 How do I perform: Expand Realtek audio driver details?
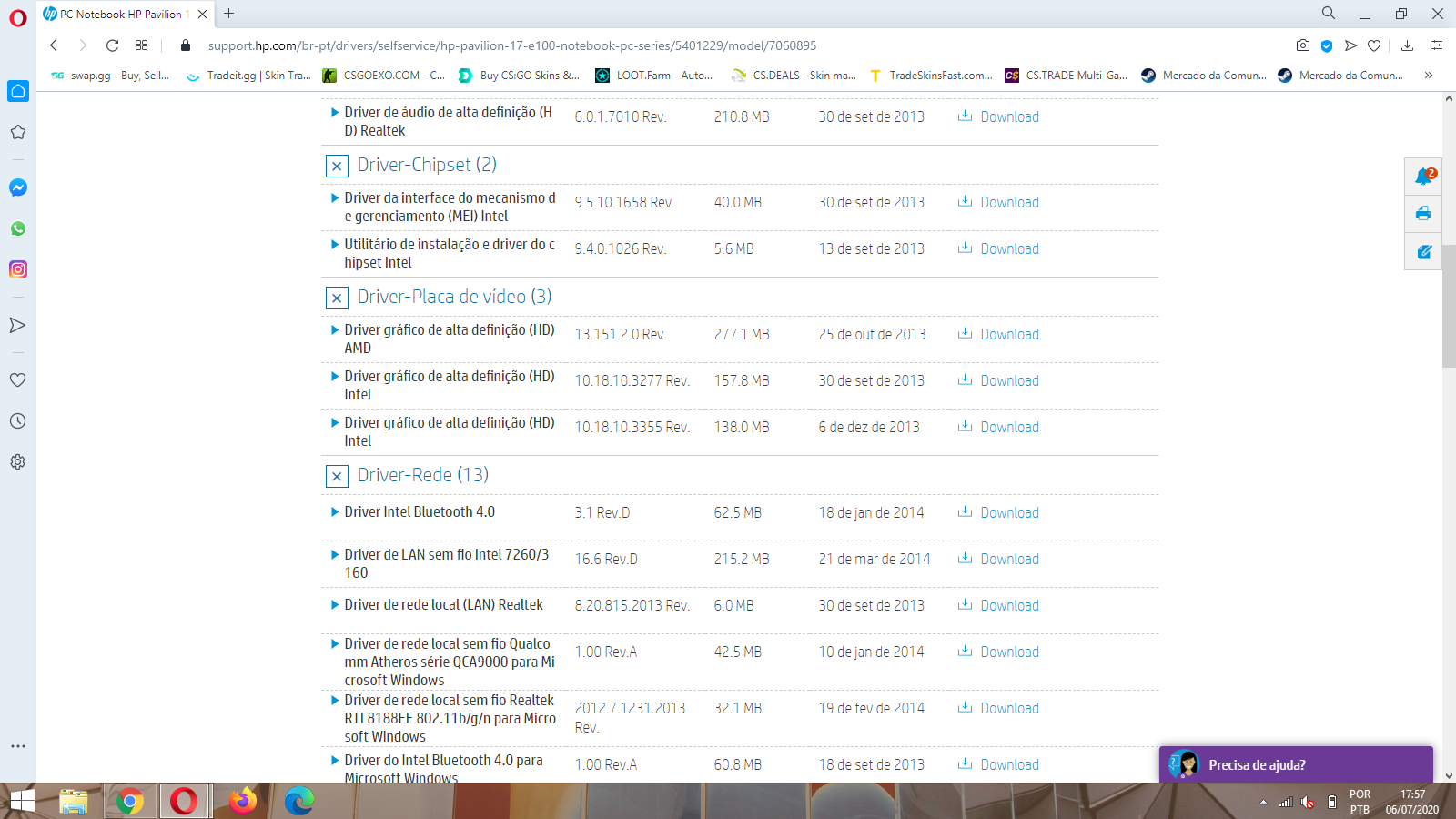point(335,113)
